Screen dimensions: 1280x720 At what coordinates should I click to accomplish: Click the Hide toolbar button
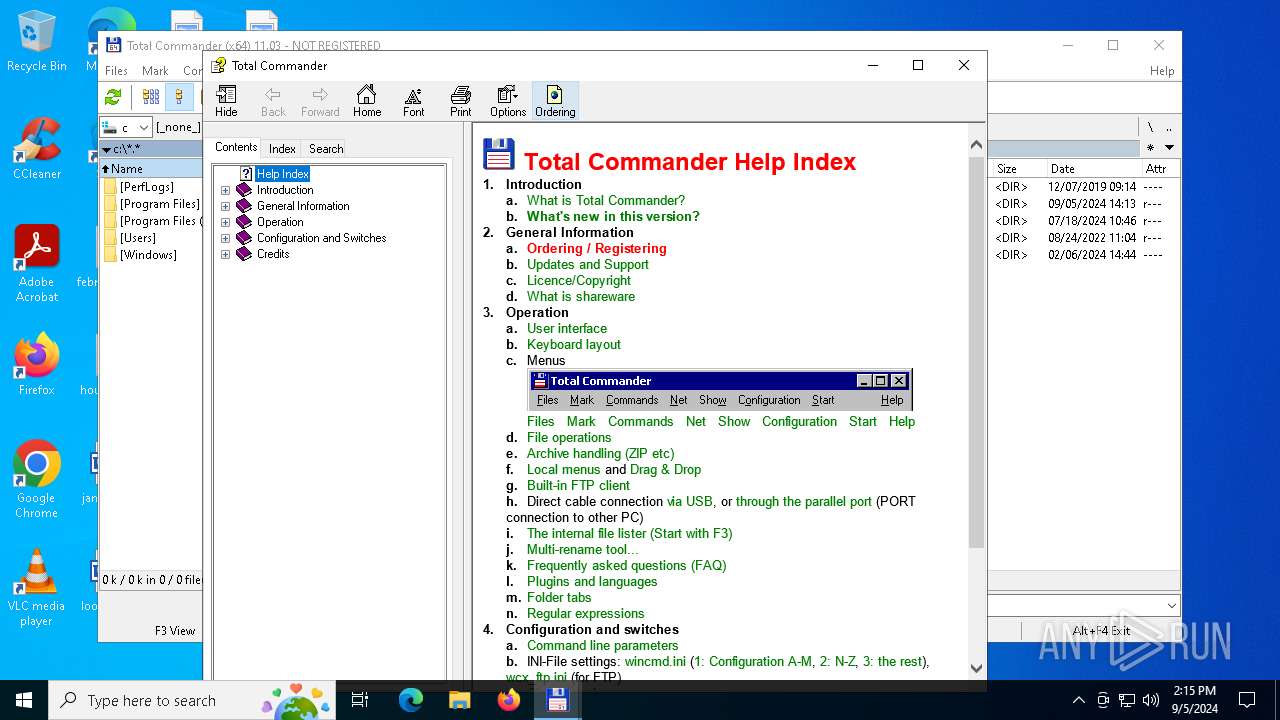(226, 101)
